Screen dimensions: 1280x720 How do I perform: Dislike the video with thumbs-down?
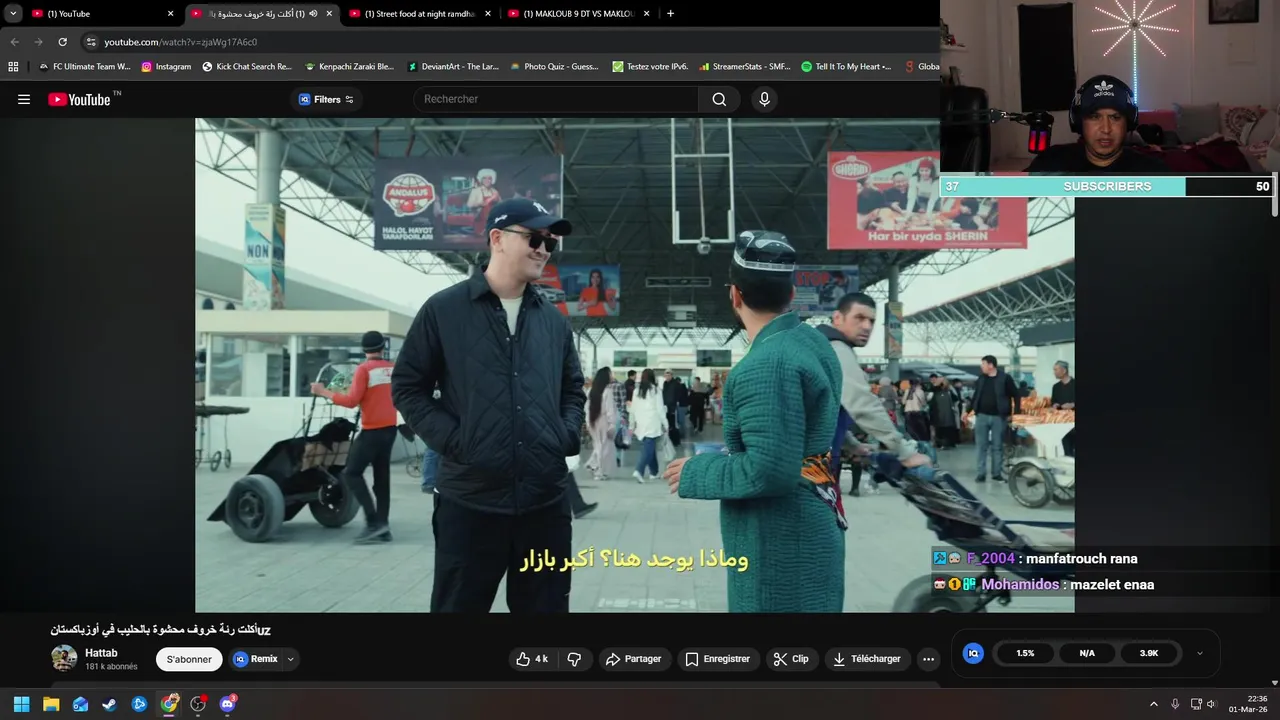pos(574,659)
